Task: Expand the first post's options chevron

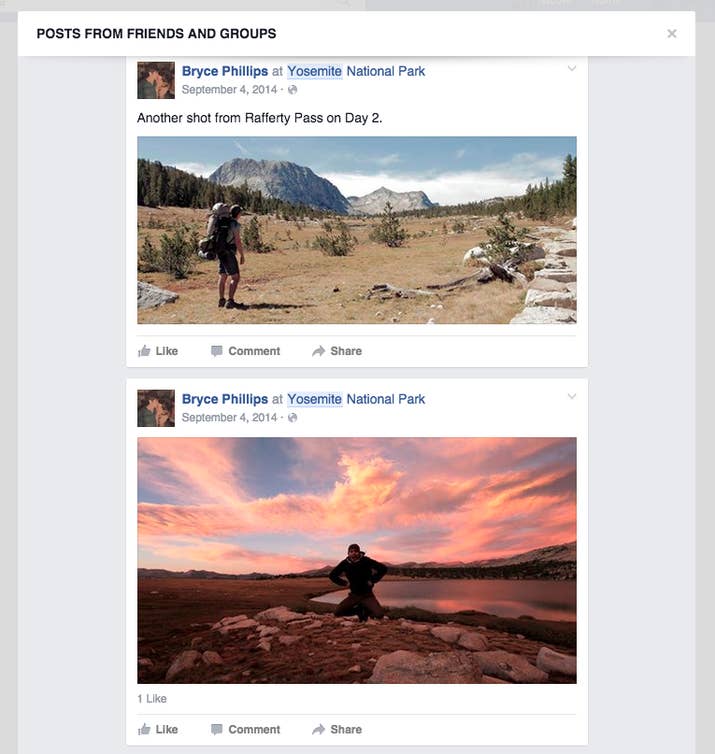Action: tap(572, 69)
